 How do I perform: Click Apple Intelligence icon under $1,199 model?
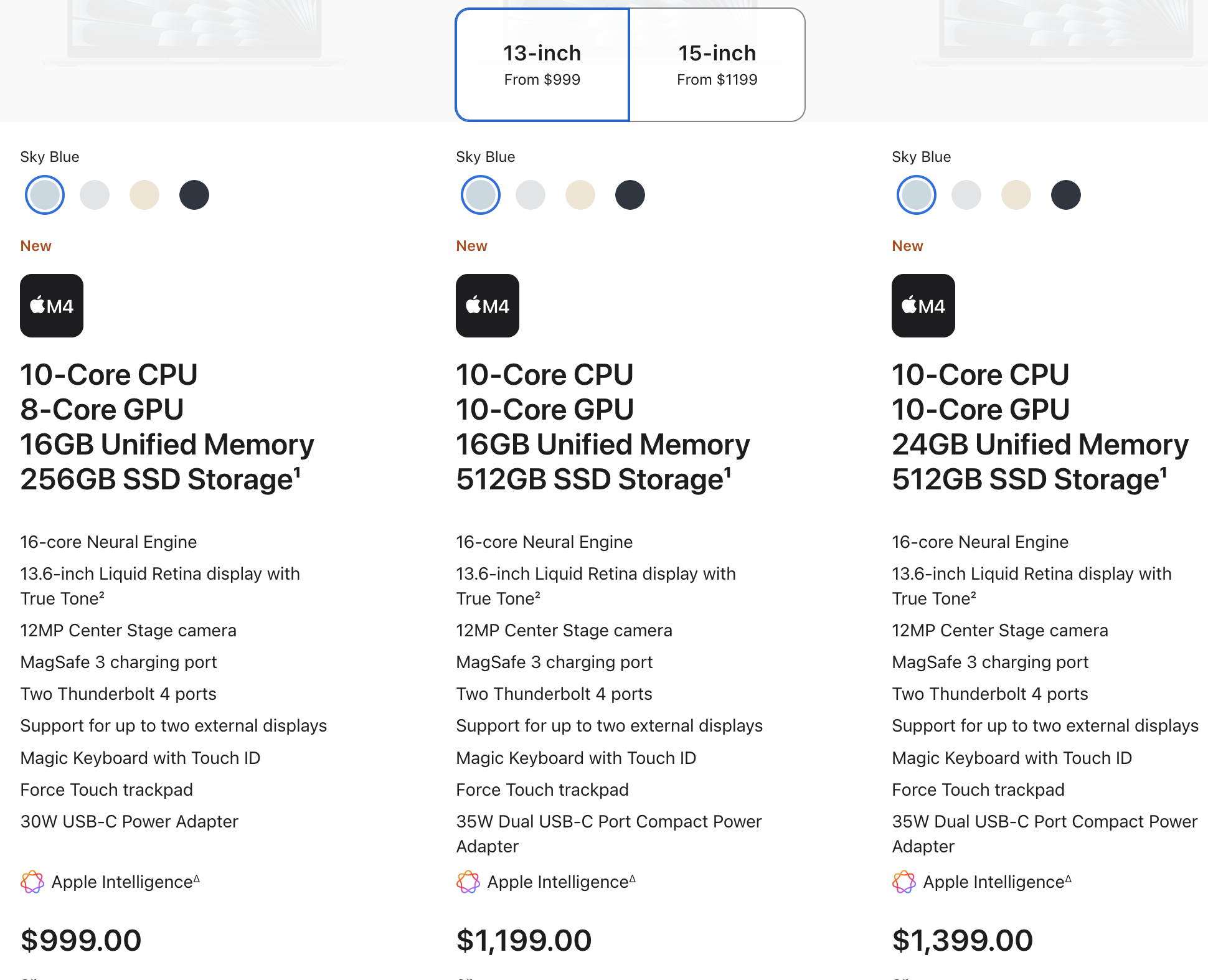click(x=468, y=882)
